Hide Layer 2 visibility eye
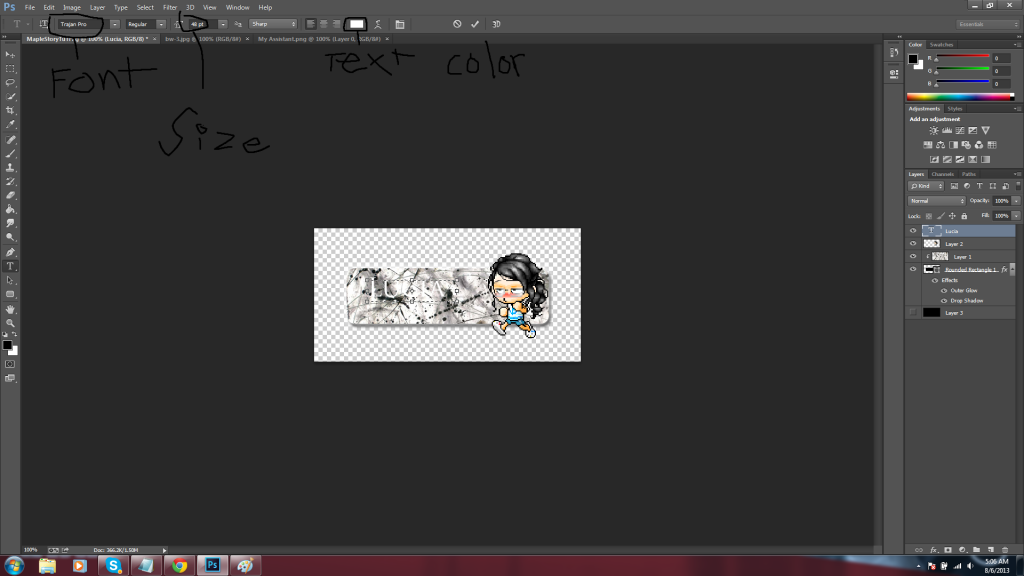Image resolution: width=1024 pixels, height=576 pixels. (913, 244)
